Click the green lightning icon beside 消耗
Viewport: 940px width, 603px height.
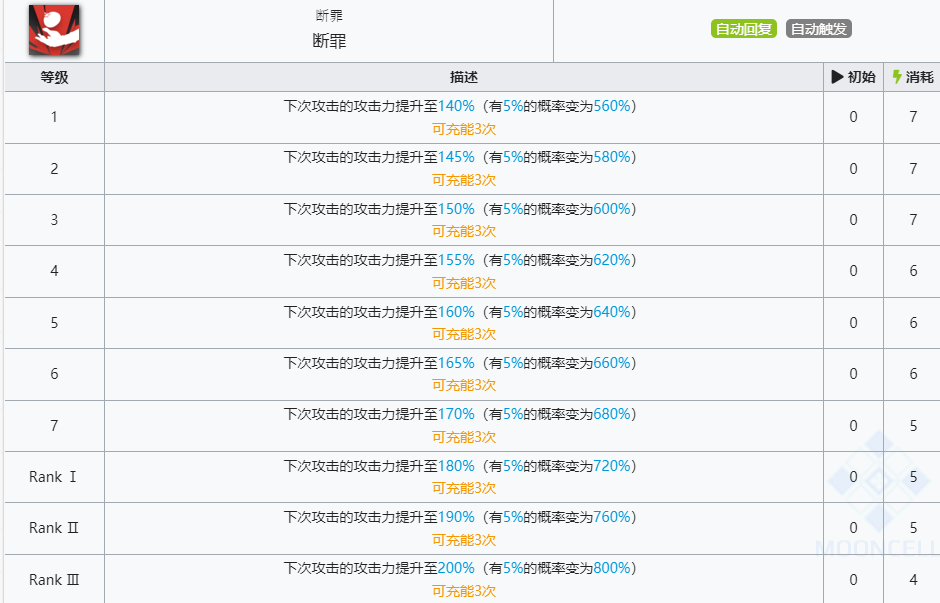897,77
